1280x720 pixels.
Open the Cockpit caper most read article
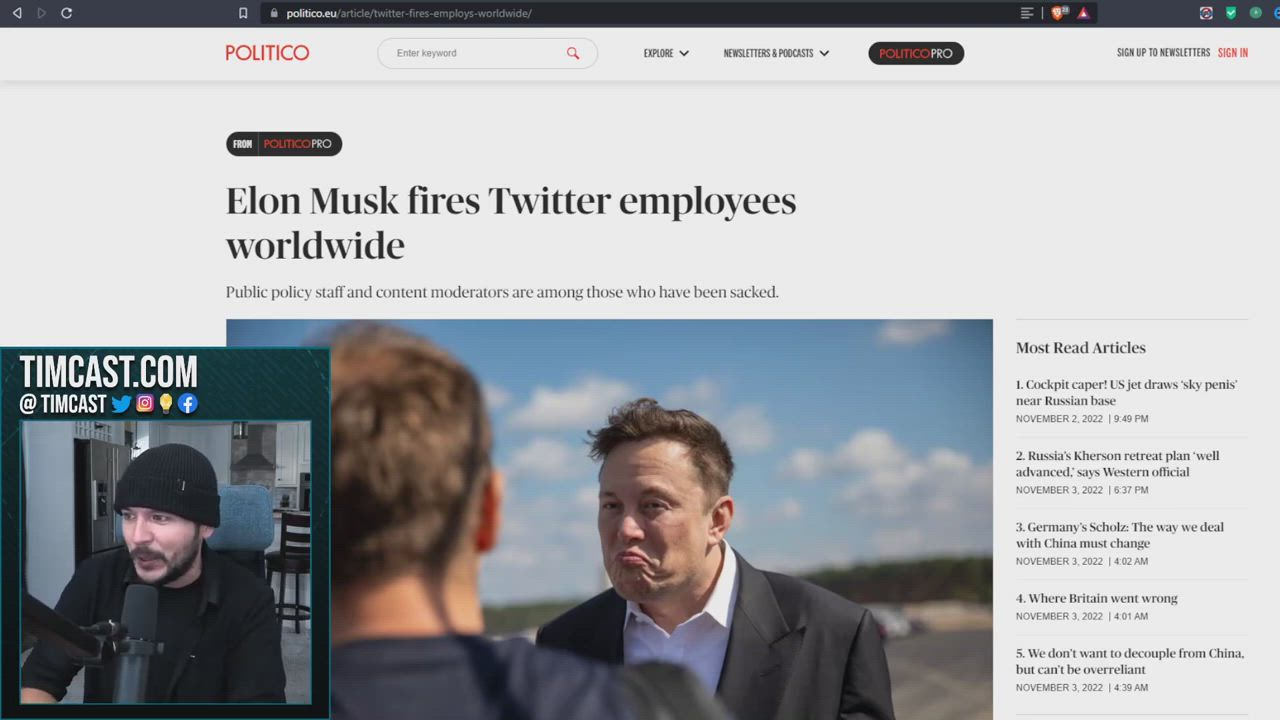pos(1127,392)
